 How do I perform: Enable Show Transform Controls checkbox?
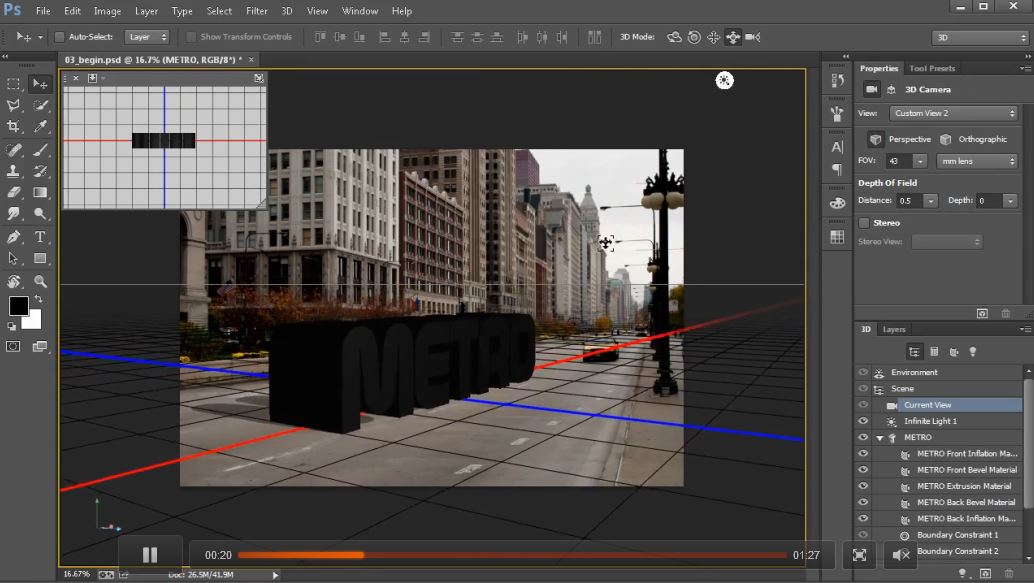click(x=191, y=37)
